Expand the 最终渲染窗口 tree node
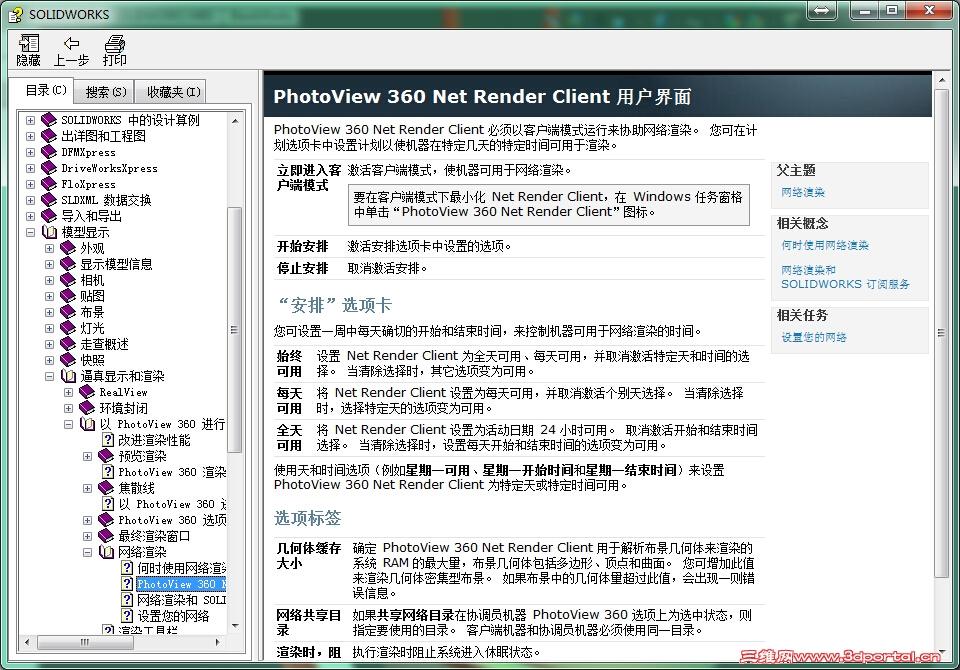Screen dimensions: 960x670 pos(88,536)
